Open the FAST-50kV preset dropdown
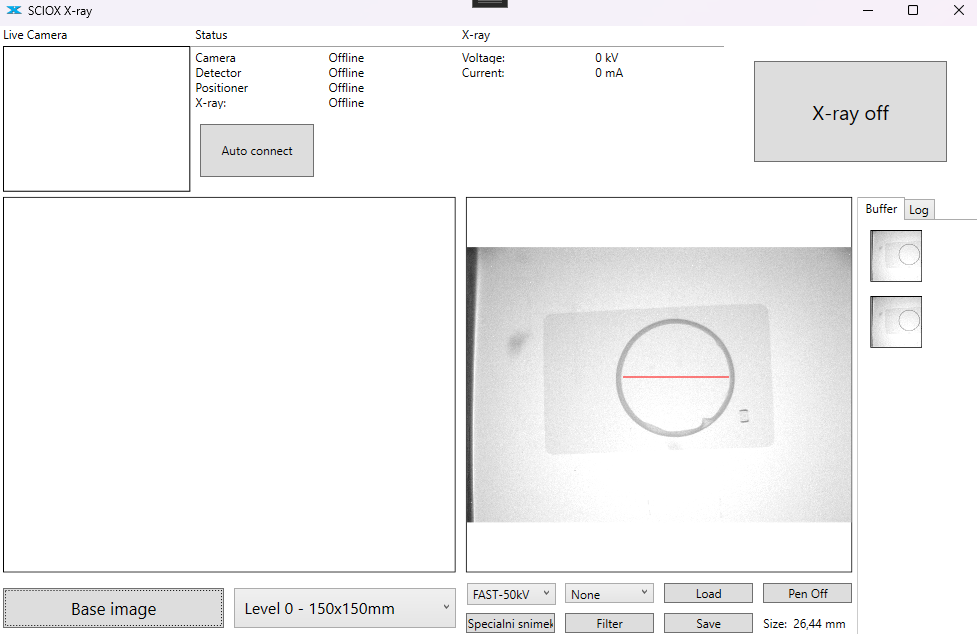 coord(510,594)
